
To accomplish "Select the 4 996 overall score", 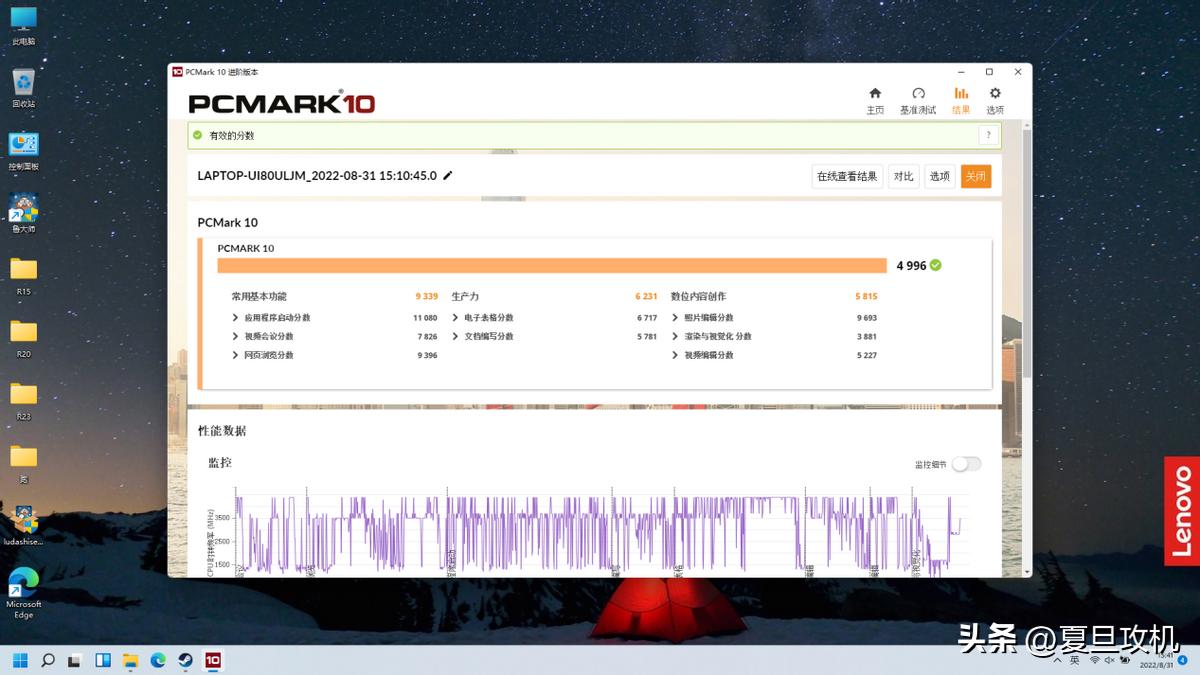I will (911, 266).
